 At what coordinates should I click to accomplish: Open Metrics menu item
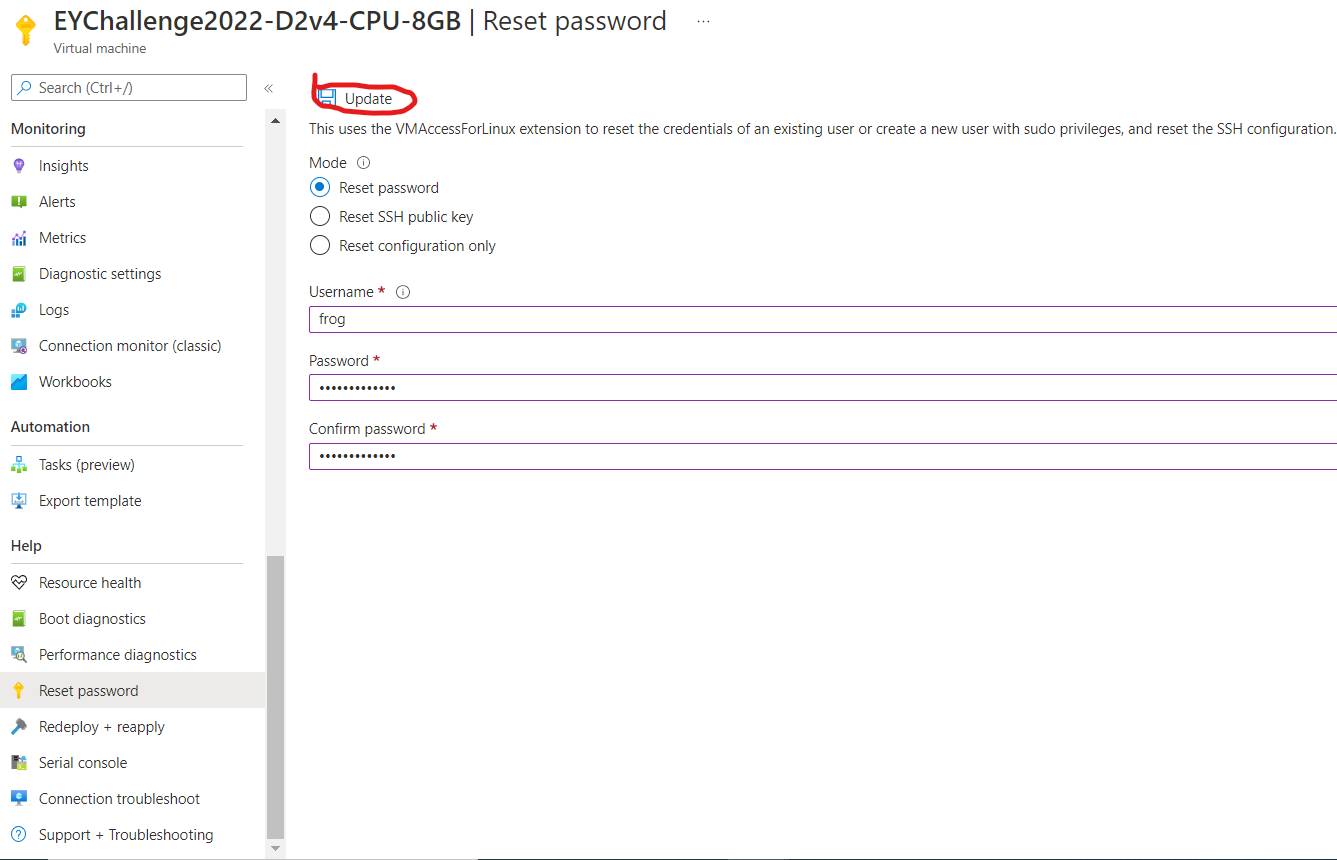62,238
